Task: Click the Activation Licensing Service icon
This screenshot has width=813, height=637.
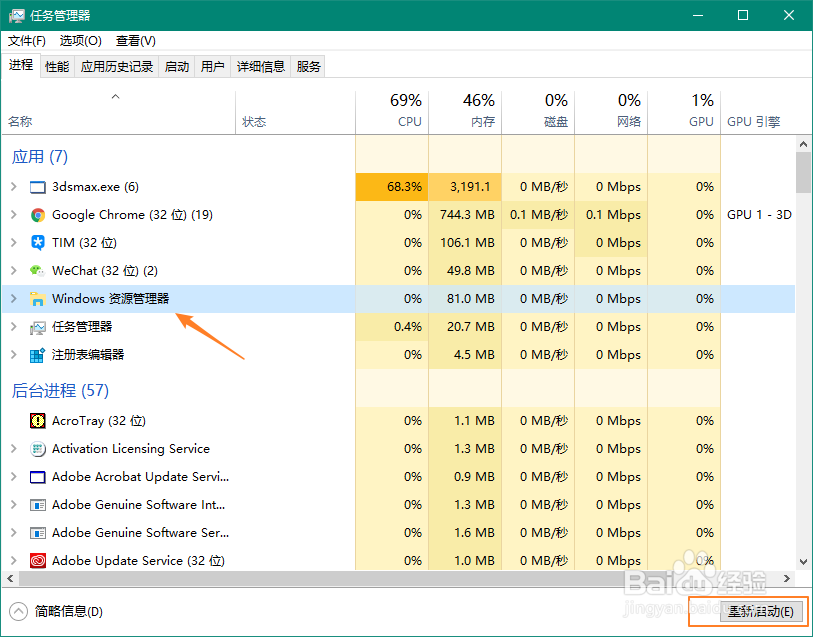Action: click(37, 449)
